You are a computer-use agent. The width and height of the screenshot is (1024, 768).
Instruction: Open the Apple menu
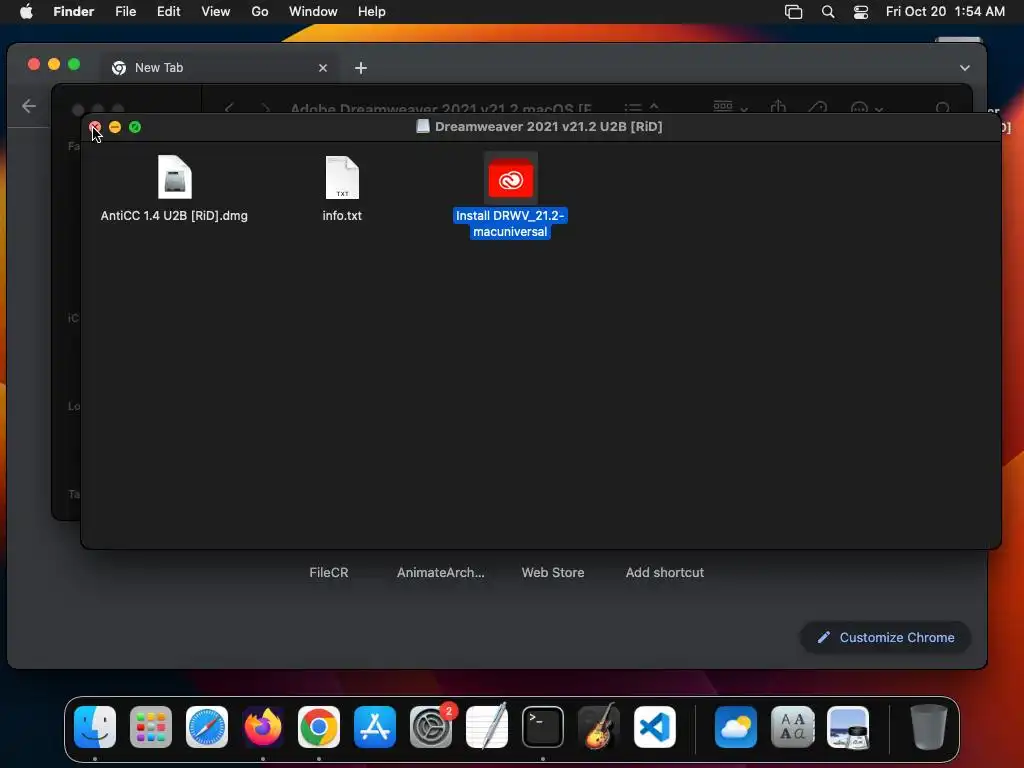point(26,12)
